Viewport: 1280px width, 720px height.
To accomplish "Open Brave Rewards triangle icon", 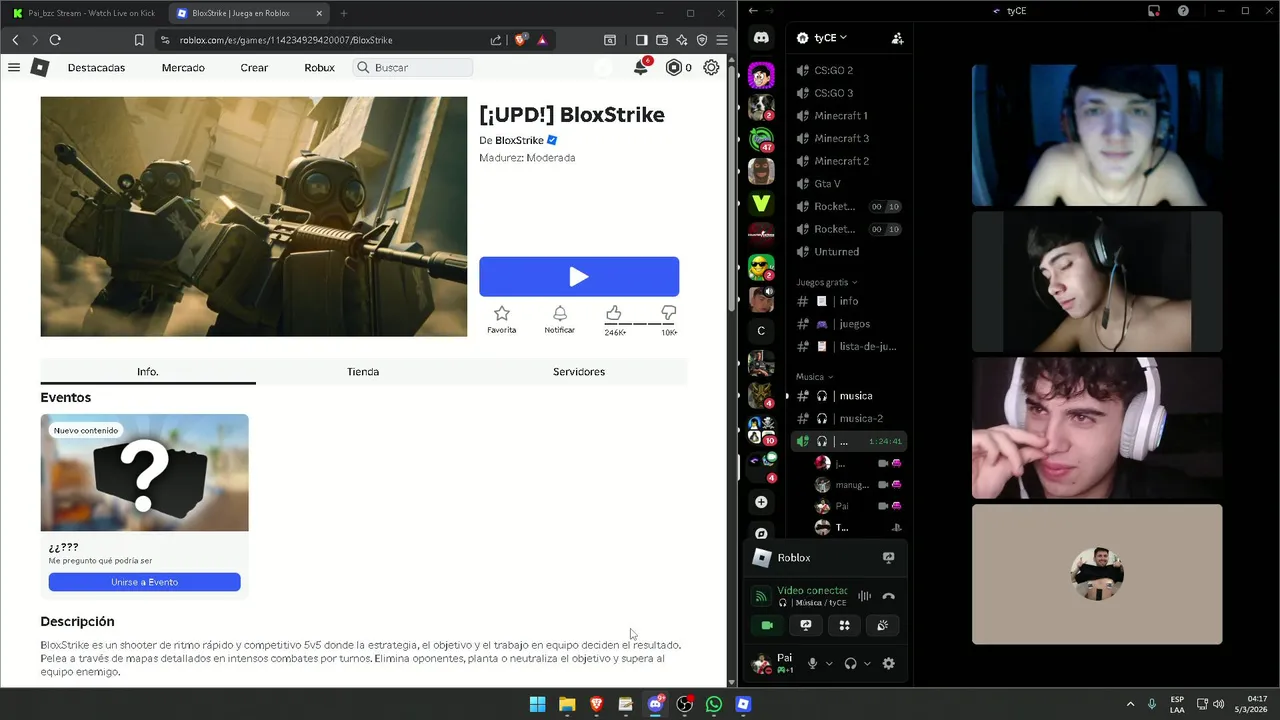I will click(542, 40).
